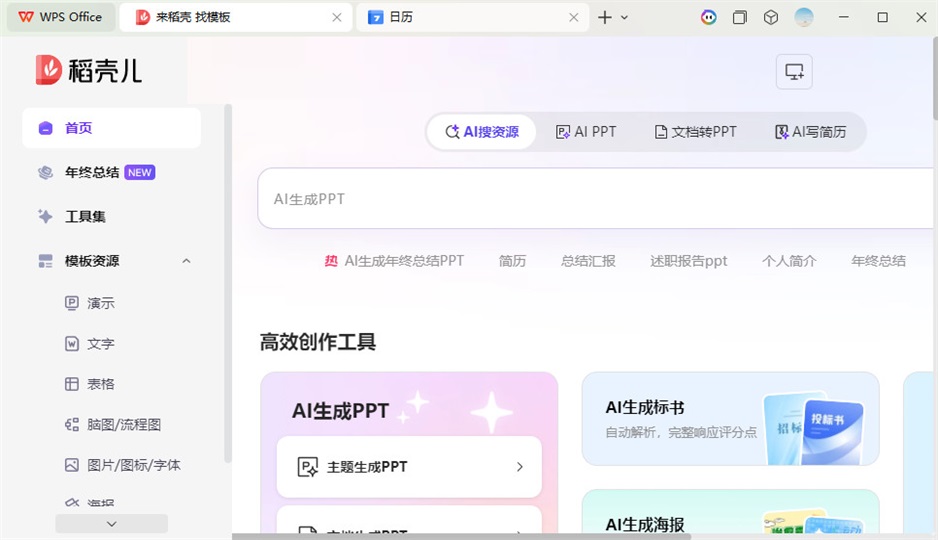Click the duplicate window icon in title bar
Screen dimensions: 938x540
pyautogui.click(x=740, y=17)
